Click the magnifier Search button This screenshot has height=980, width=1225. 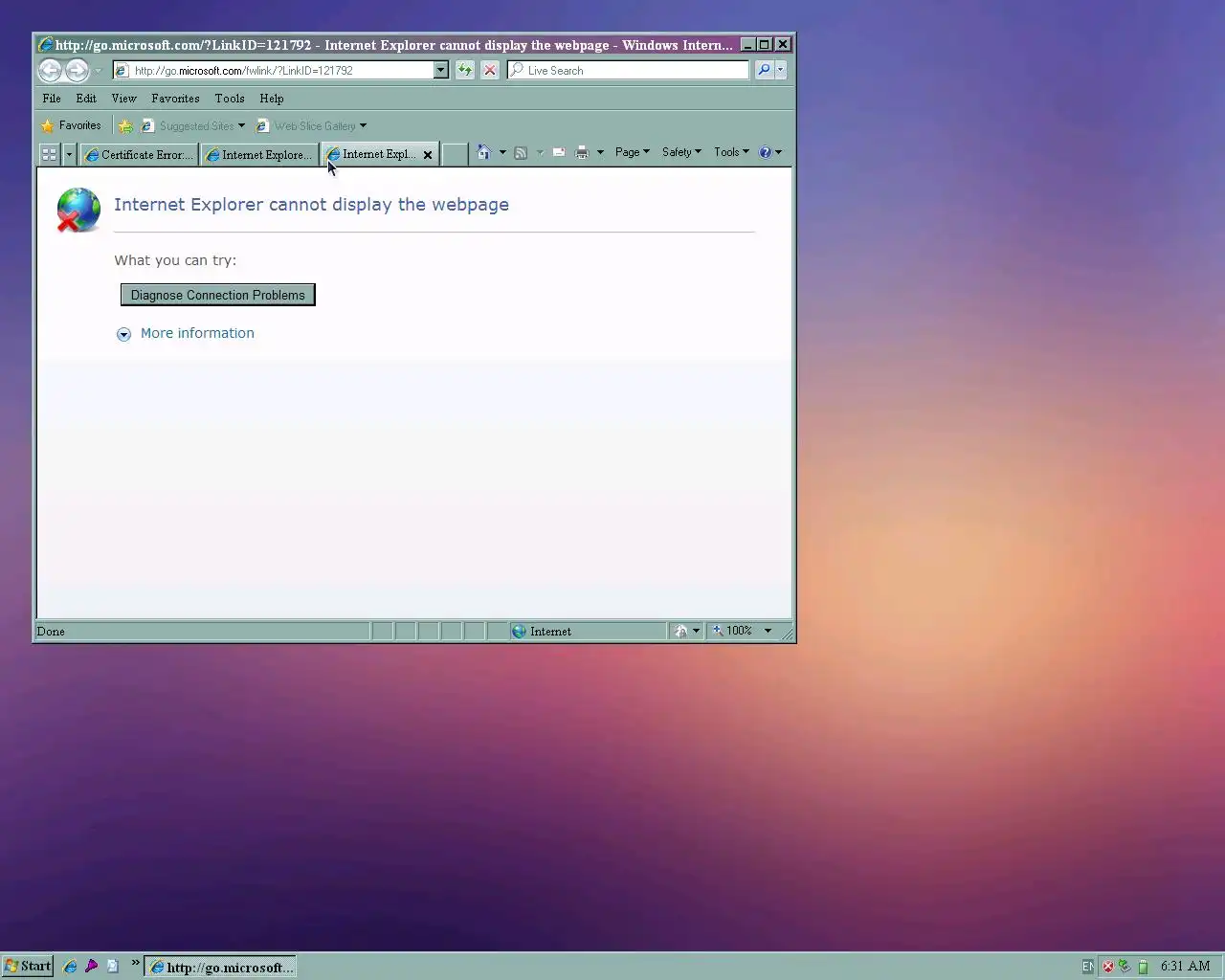point(764,70)
